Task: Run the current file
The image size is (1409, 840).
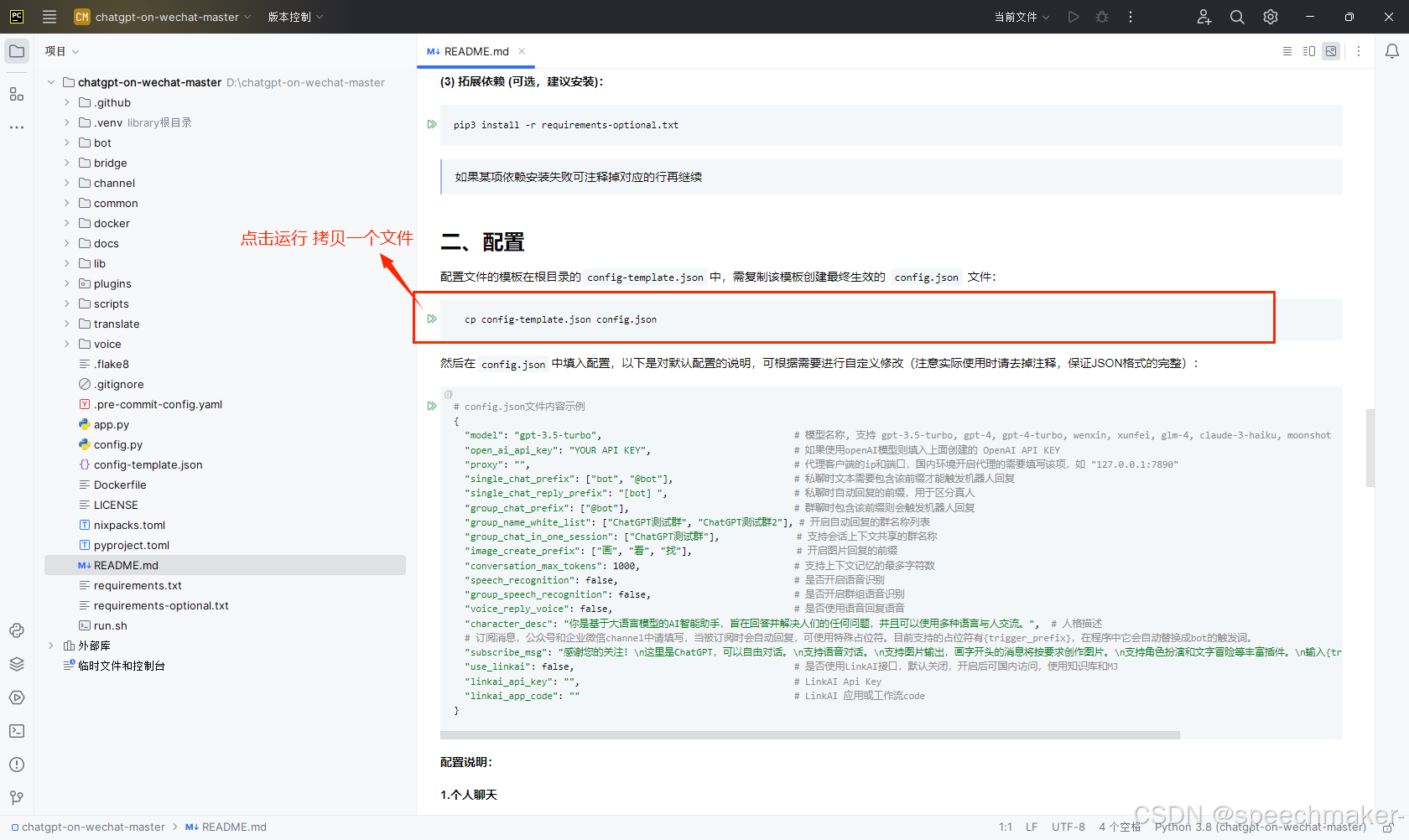Action: click(x=1074, y=17)
